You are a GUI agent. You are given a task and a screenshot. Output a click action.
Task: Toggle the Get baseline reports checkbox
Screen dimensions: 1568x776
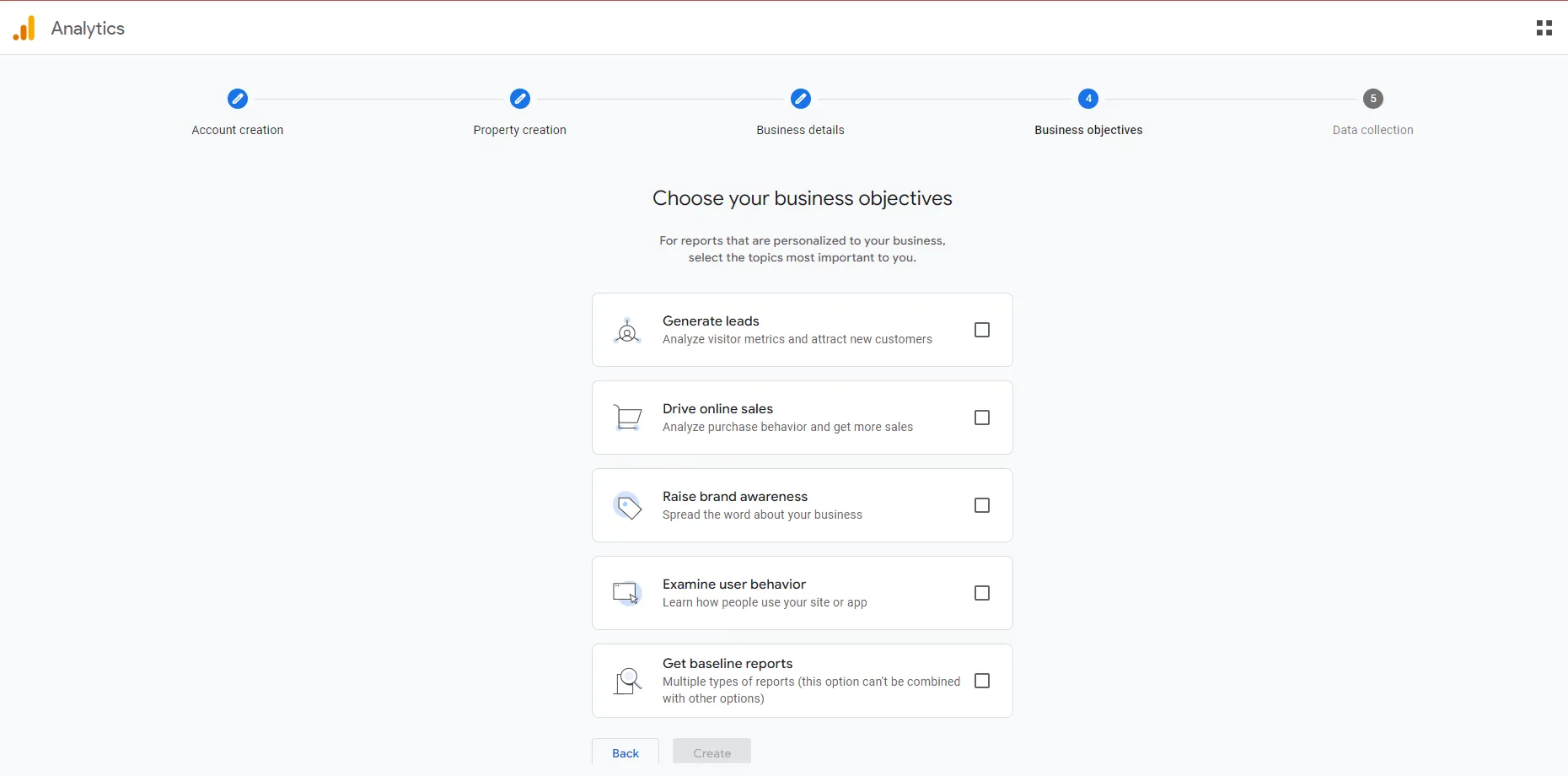[982, 682]
